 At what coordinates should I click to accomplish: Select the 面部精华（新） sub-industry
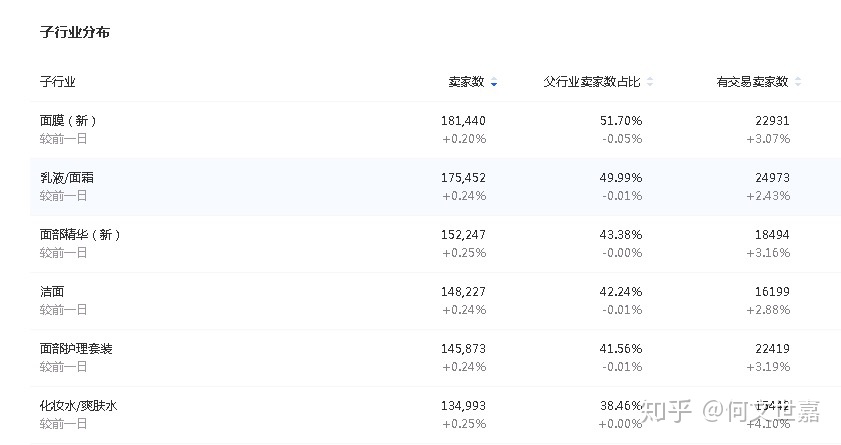tap(80, 235)
